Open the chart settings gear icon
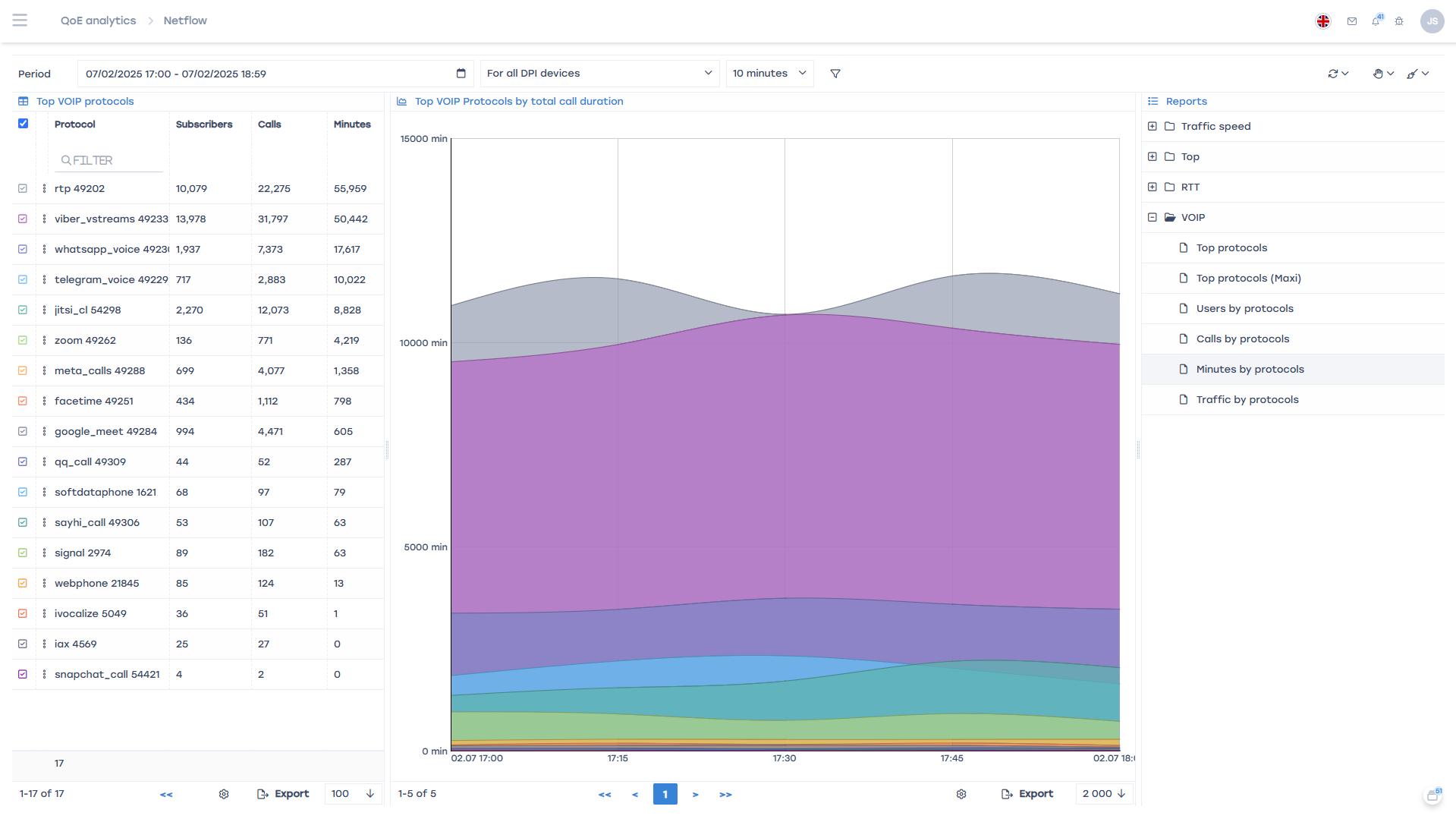1456x819 pixels. click(961, 794)
